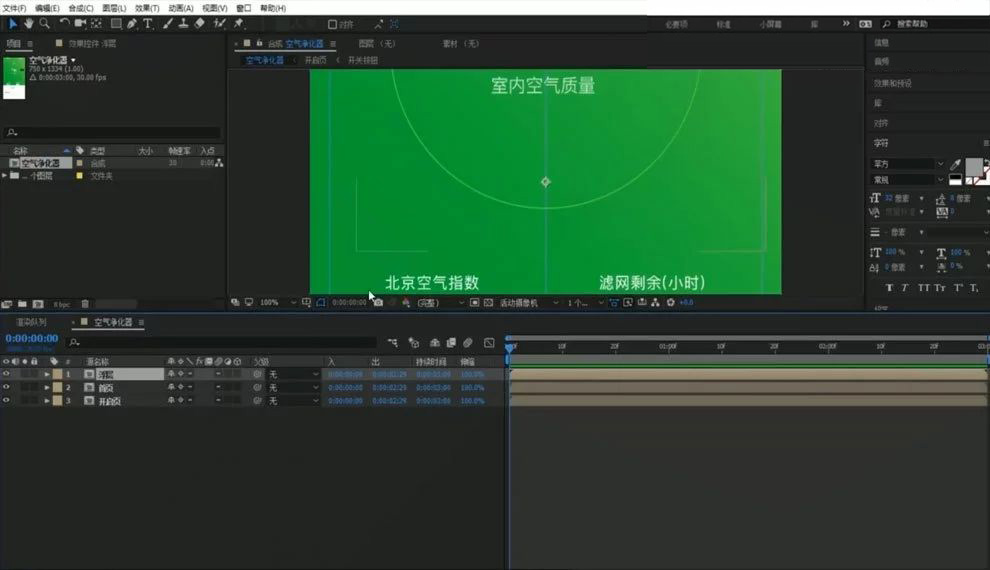Expand the folder row in Project panel
The height and width of the screenshot is (570, 990).
(x=5, y=175)
